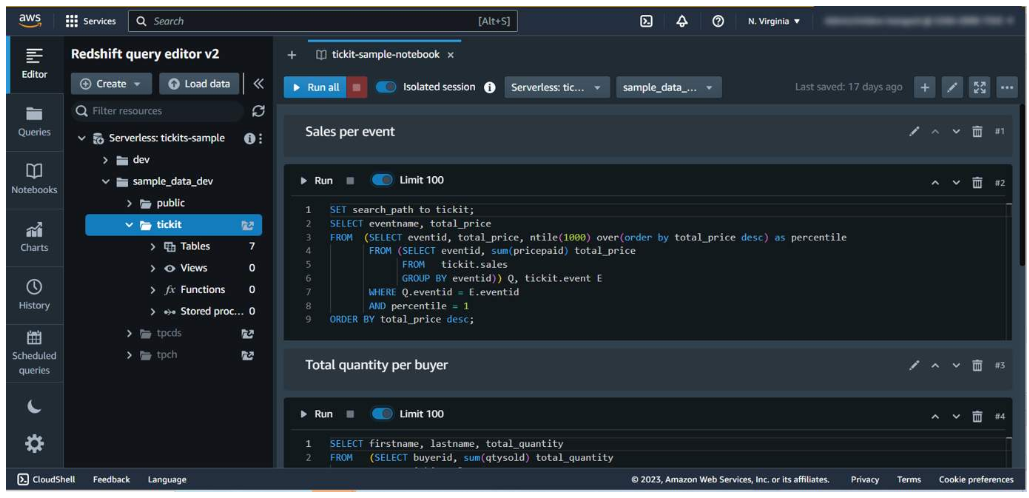
Task: Open the sample_data database dropdown
Action: tap(668, 87)
